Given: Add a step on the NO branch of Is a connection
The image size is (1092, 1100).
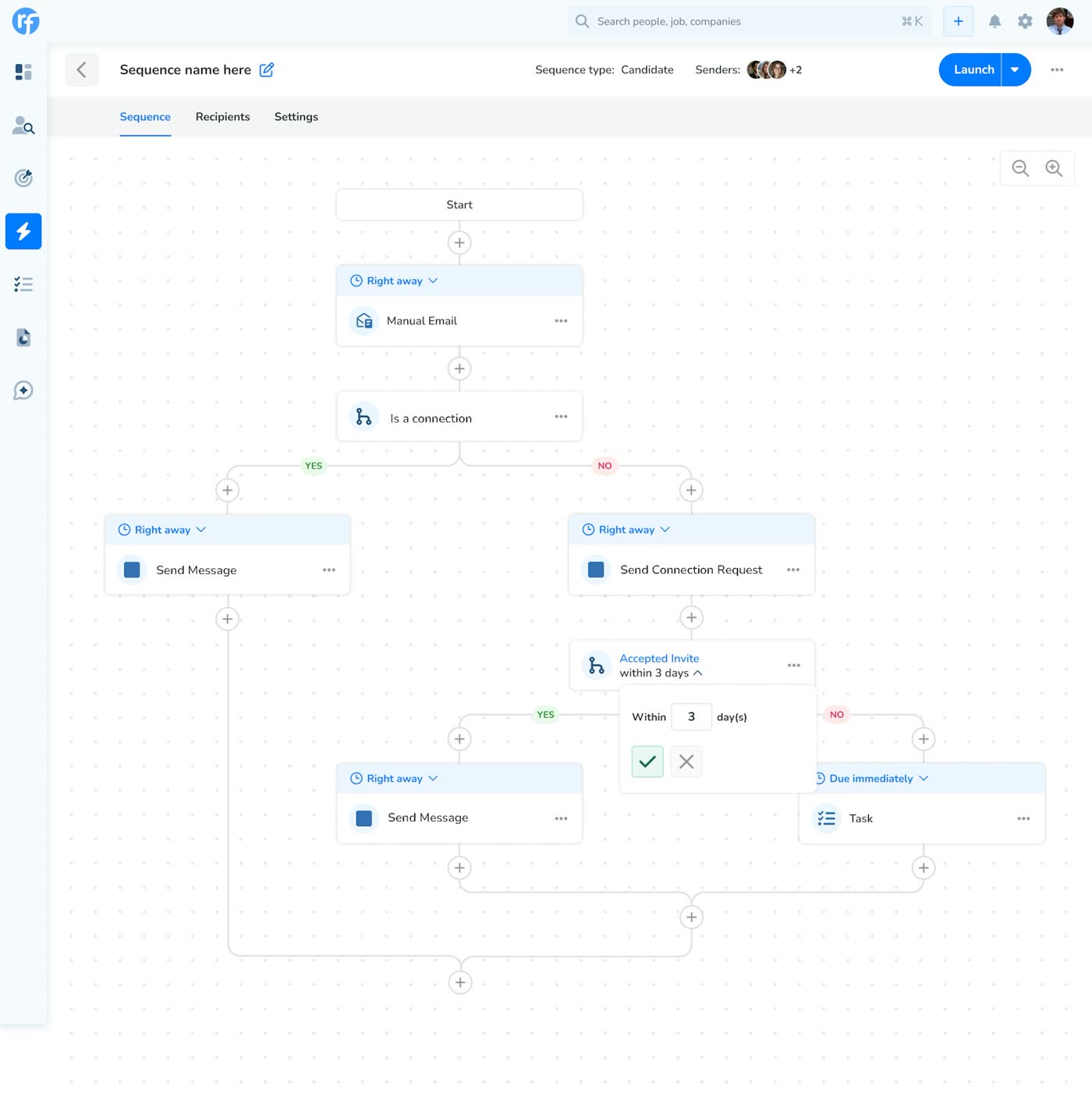Looking at the screenshot, I should coord(691,490).
